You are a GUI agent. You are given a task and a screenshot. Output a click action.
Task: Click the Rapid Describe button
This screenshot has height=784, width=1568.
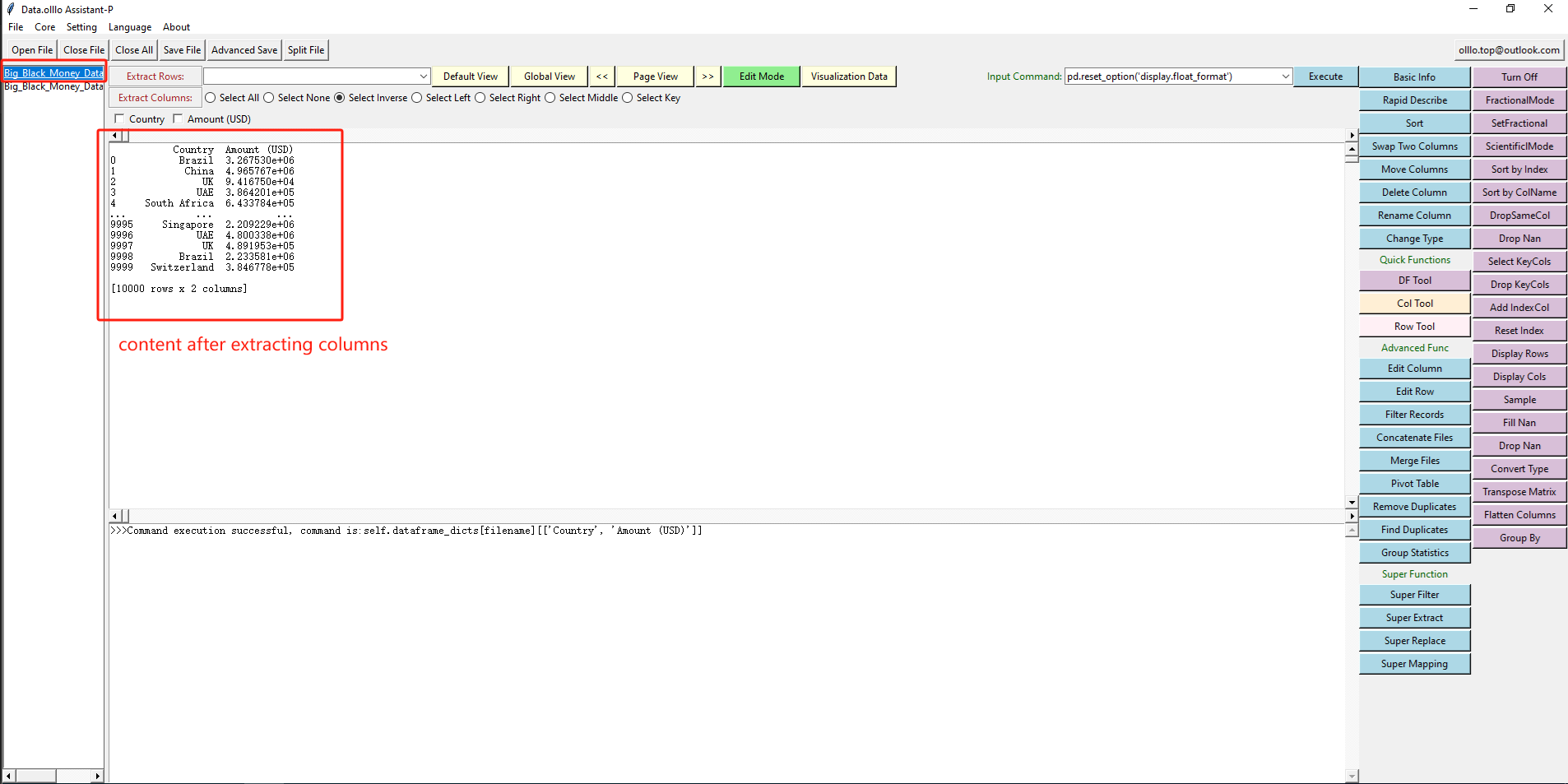pos(1414,100)
